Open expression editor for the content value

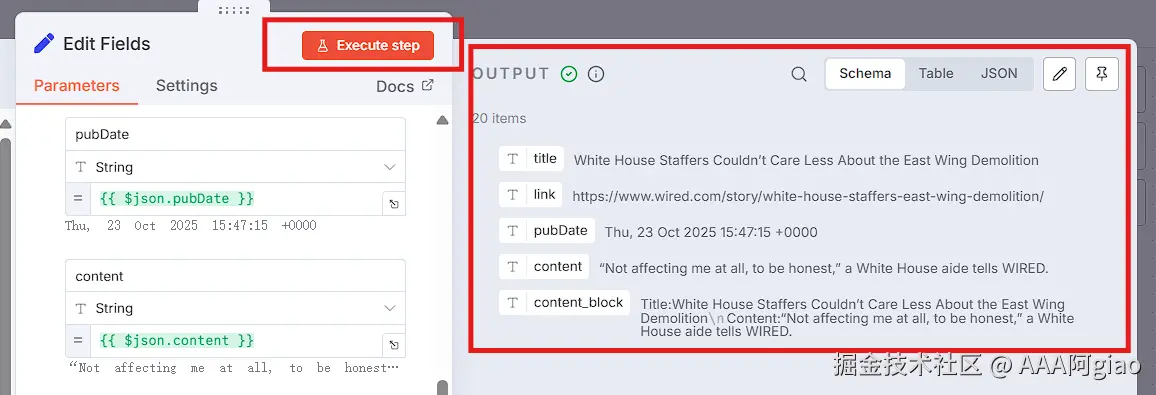click(x=394, y=345)
